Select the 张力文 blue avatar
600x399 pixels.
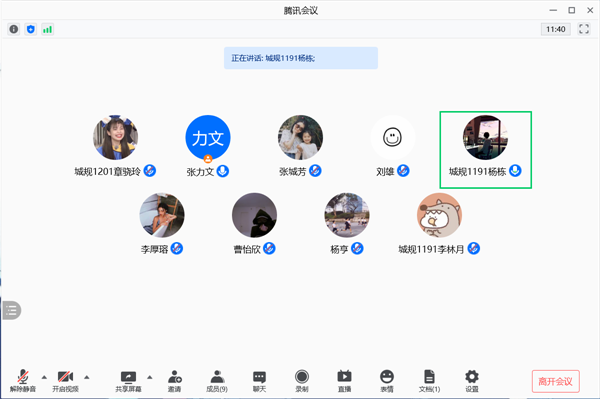[208, 137]
